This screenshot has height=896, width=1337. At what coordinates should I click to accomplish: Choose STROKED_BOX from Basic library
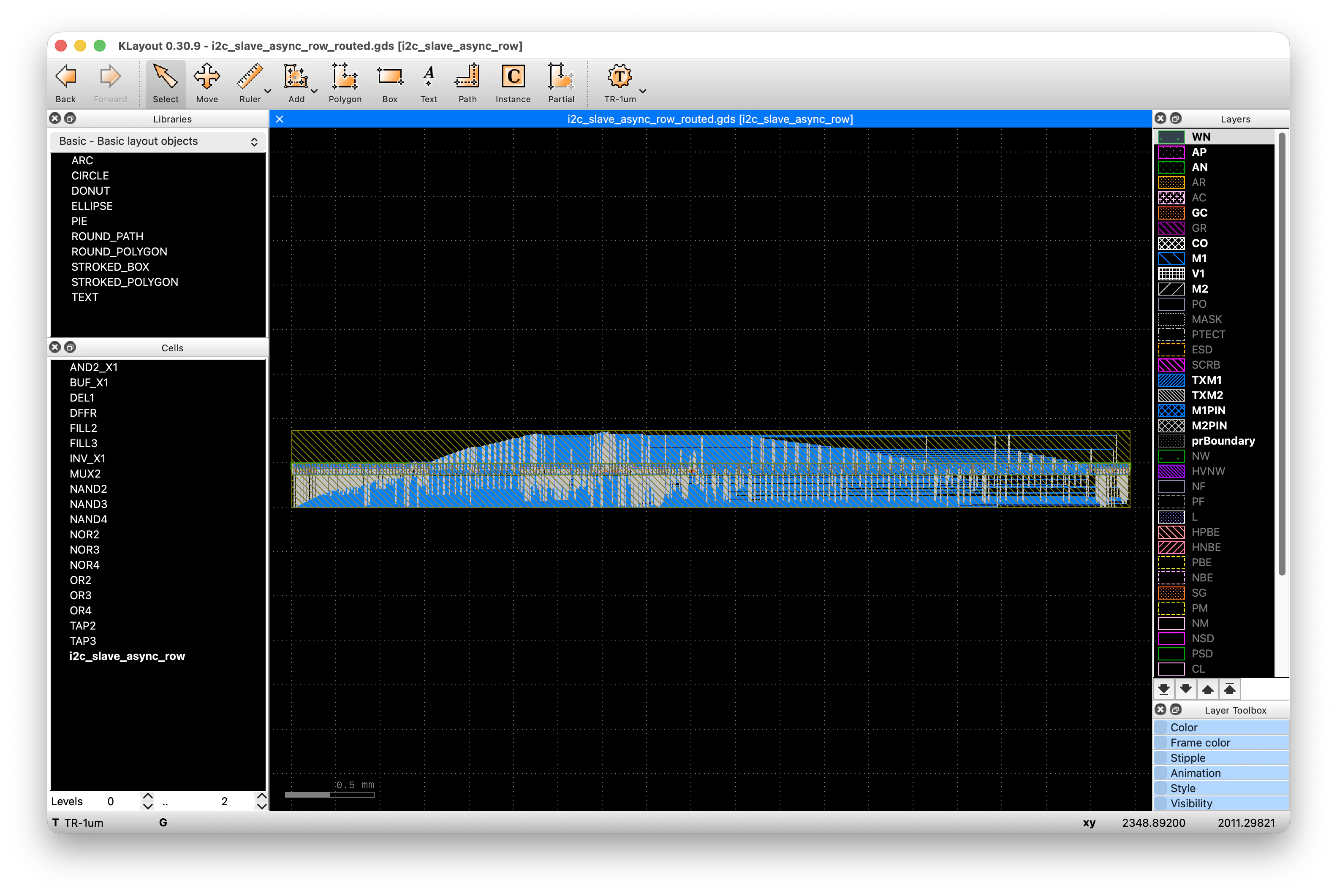pos(110,267)
